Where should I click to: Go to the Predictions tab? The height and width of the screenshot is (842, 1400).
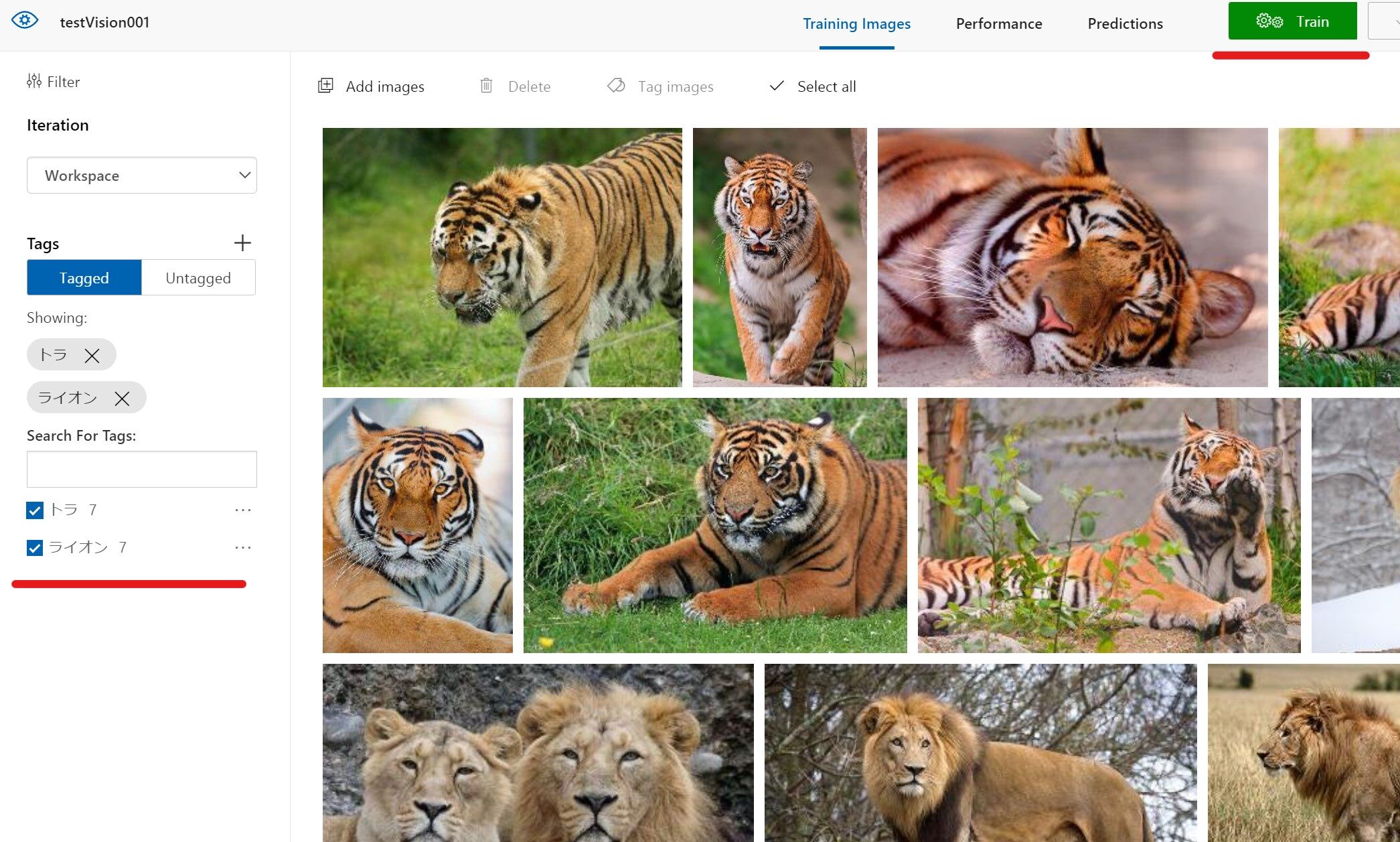(x=1125, y=23)
